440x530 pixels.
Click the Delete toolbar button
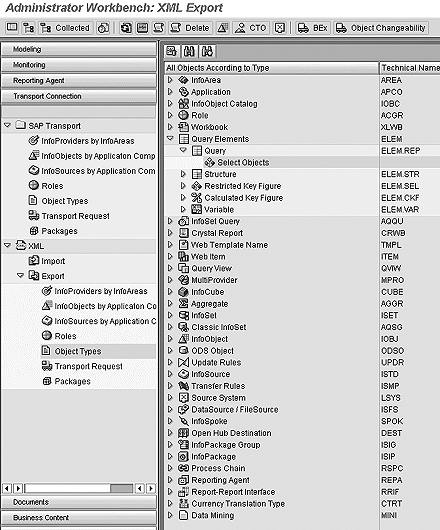(x=190, y=28)
